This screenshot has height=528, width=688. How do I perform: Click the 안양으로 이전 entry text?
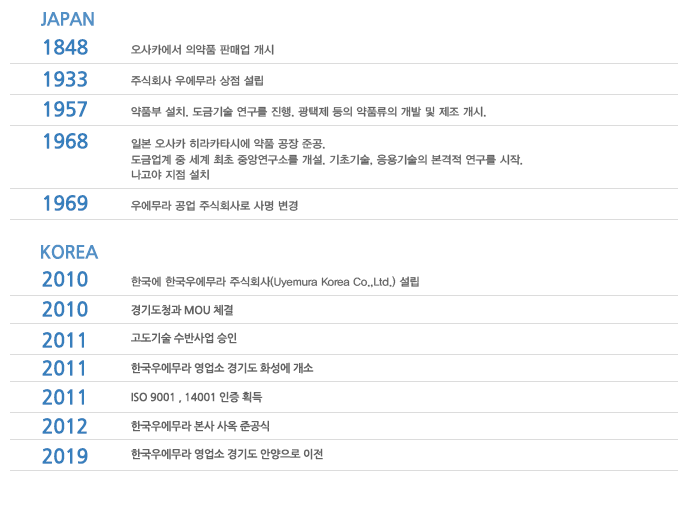tap(227, 454)
